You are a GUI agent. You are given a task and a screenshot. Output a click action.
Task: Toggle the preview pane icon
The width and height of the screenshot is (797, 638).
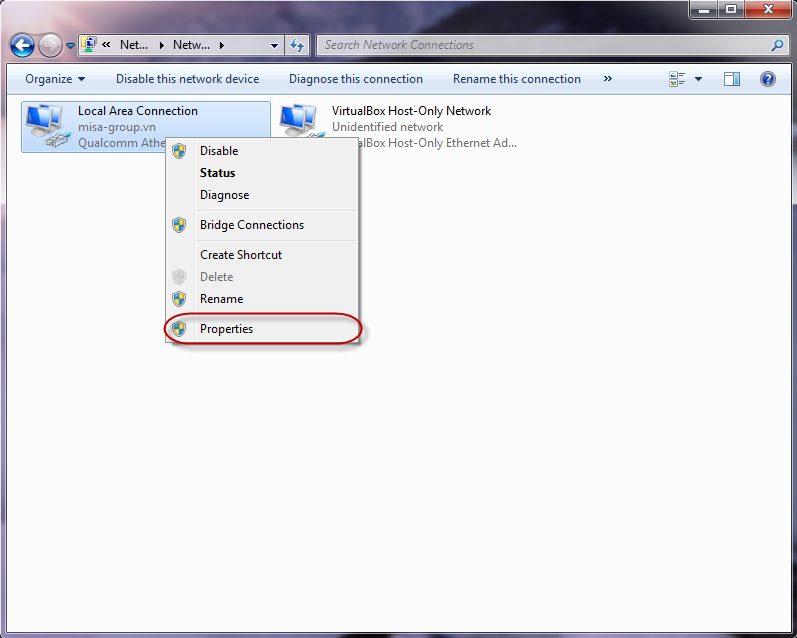tap(732, 79)
